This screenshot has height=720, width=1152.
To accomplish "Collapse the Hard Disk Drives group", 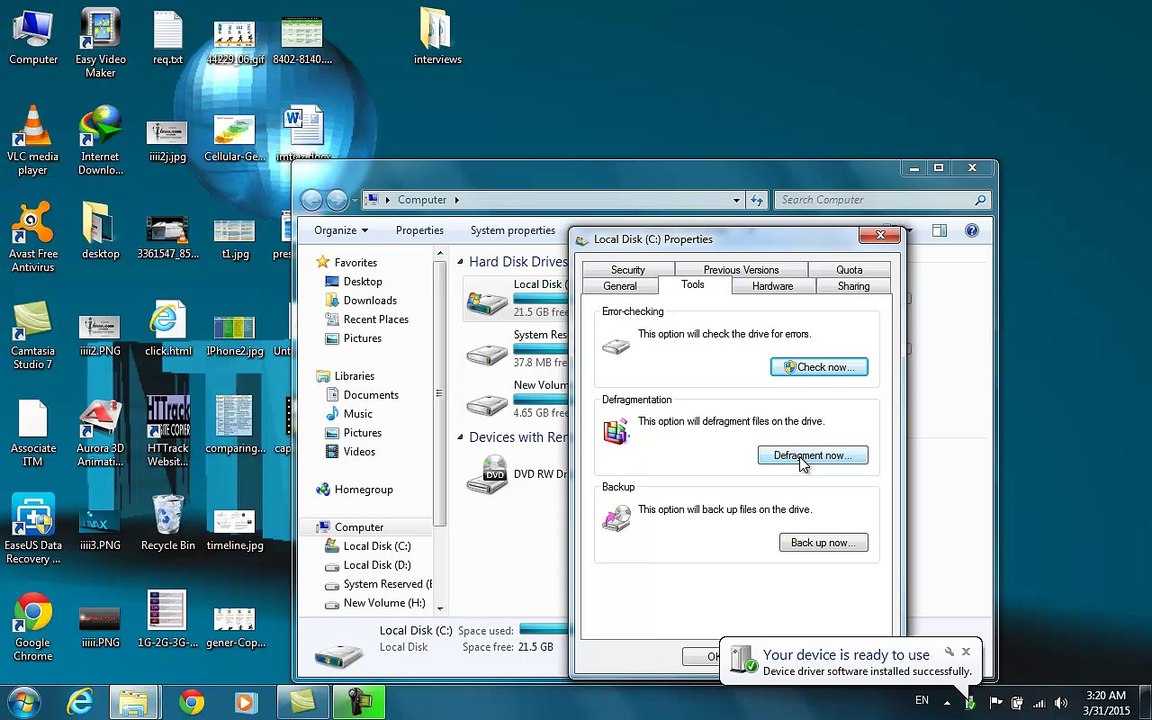I will click(461, 262).
